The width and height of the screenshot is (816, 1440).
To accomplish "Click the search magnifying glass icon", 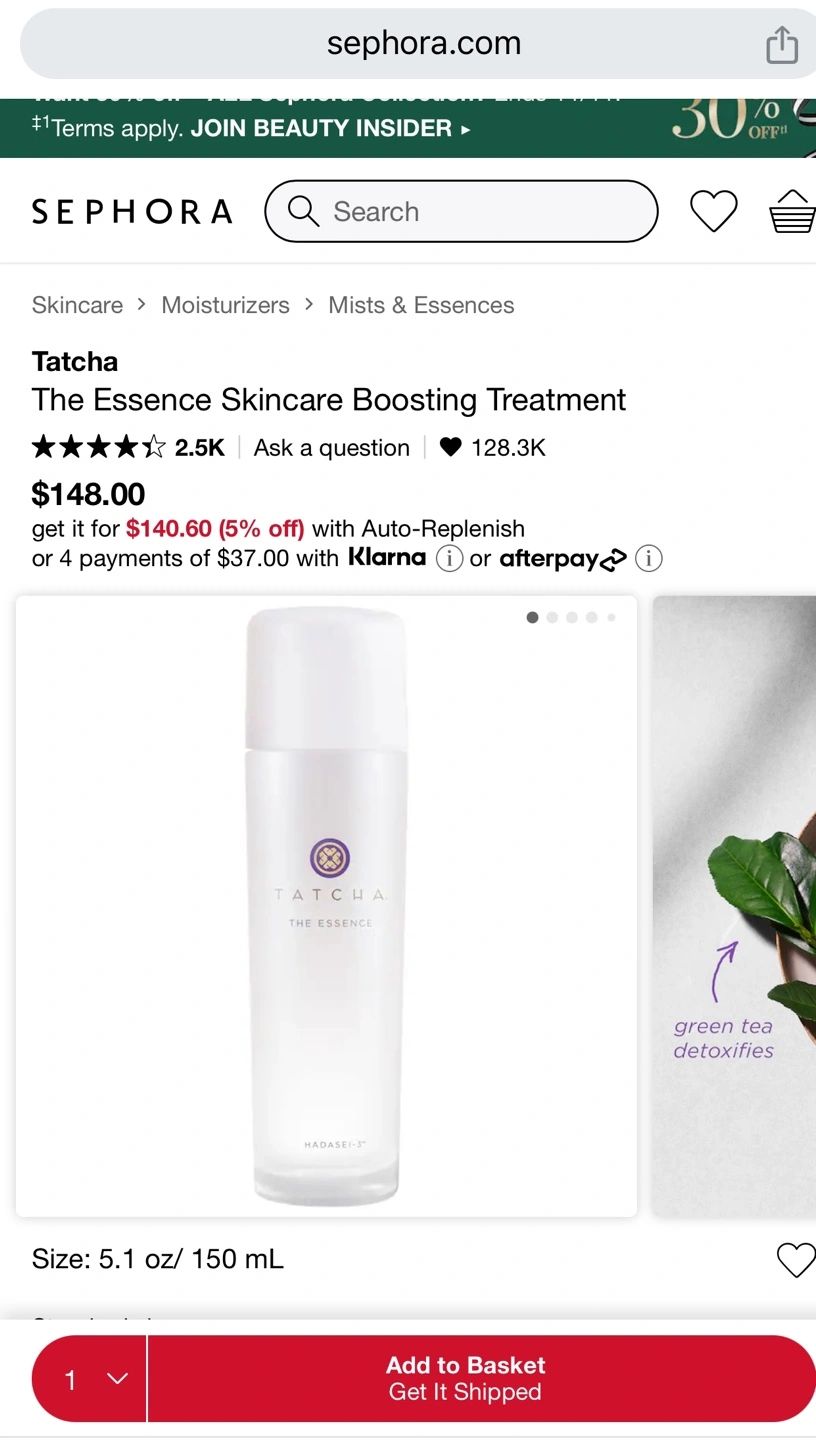I will click(x=303, y=211).
